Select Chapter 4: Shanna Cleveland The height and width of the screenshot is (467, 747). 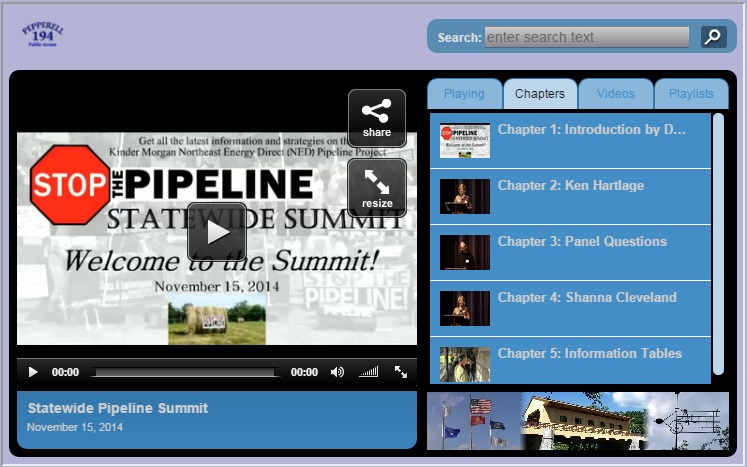point(570,308)
